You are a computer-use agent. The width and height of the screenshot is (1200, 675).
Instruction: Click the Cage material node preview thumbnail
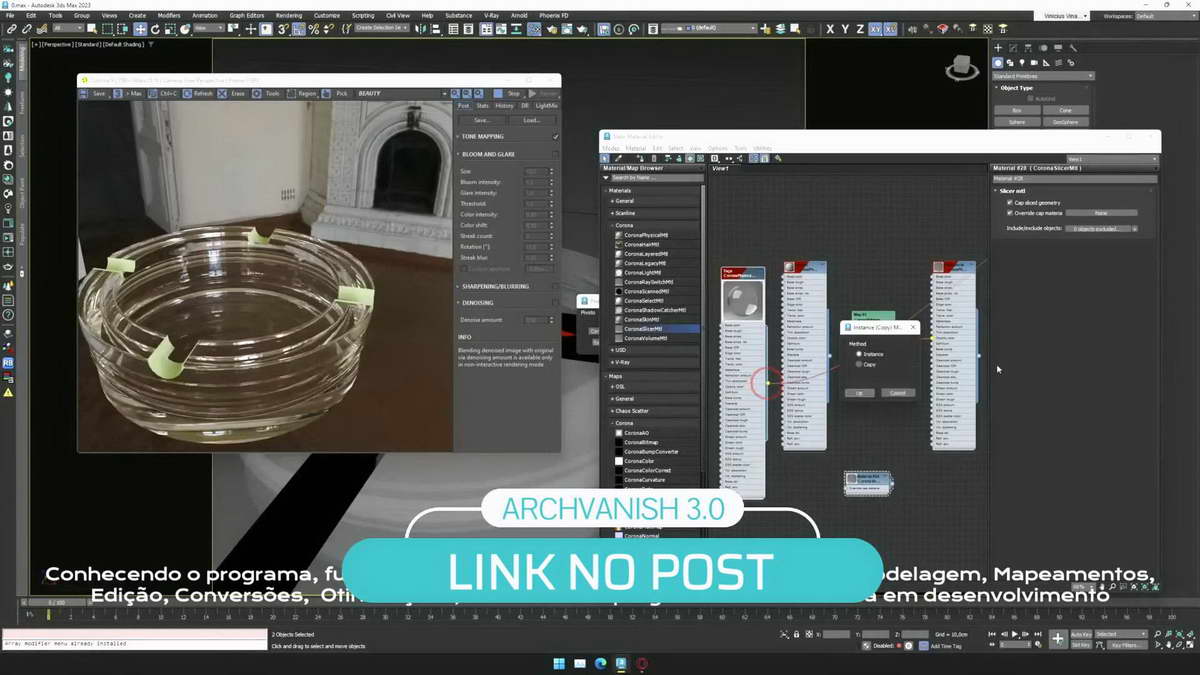(x=743, y=301)
